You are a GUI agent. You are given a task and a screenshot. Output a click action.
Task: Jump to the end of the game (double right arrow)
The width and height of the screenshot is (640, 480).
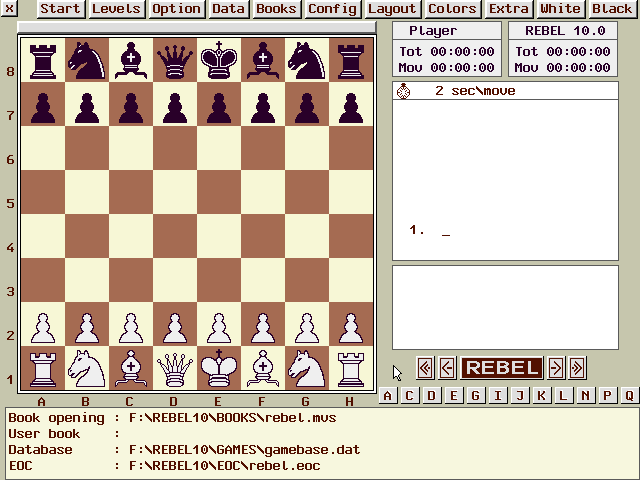coord(578,368)
